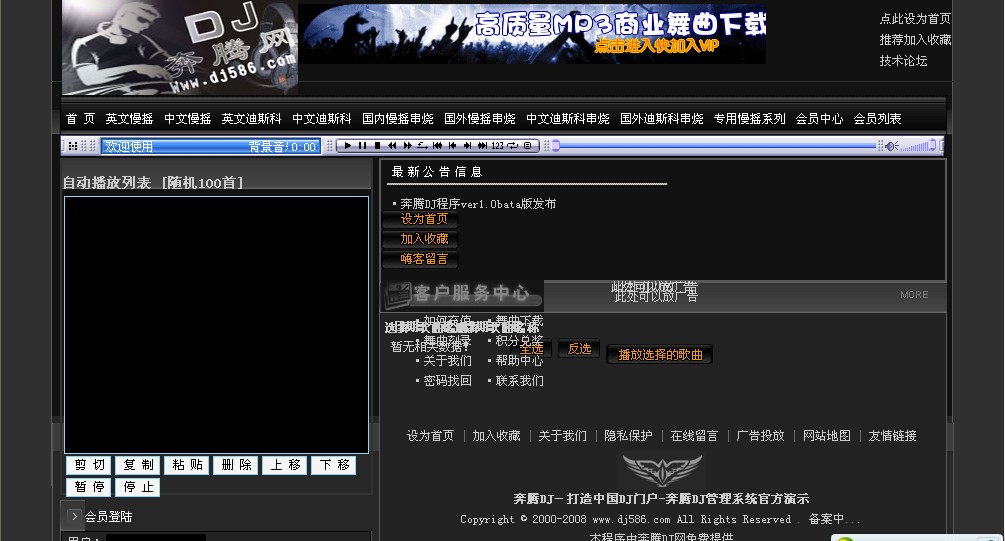This screenshot has width=1005, height=541.
Task: Toggle the repeat loop icon in player
Action: [512, 146]
